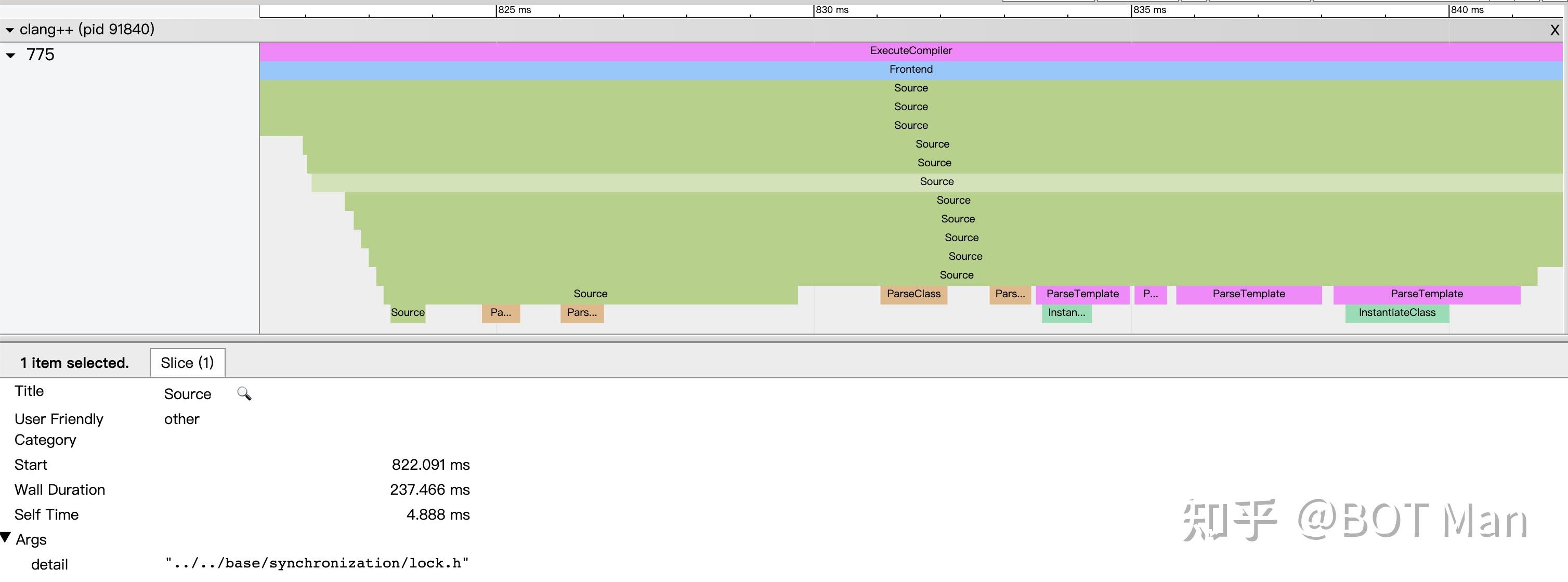Click the truncated Pa... orange slice
This screenshot has height=582, width=1568.
[x=500, y=313]
